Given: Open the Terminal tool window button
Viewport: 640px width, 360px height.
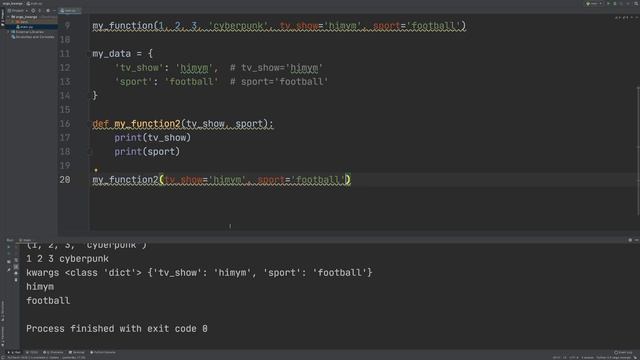Looking at the screenshot, I should [76, 352].
